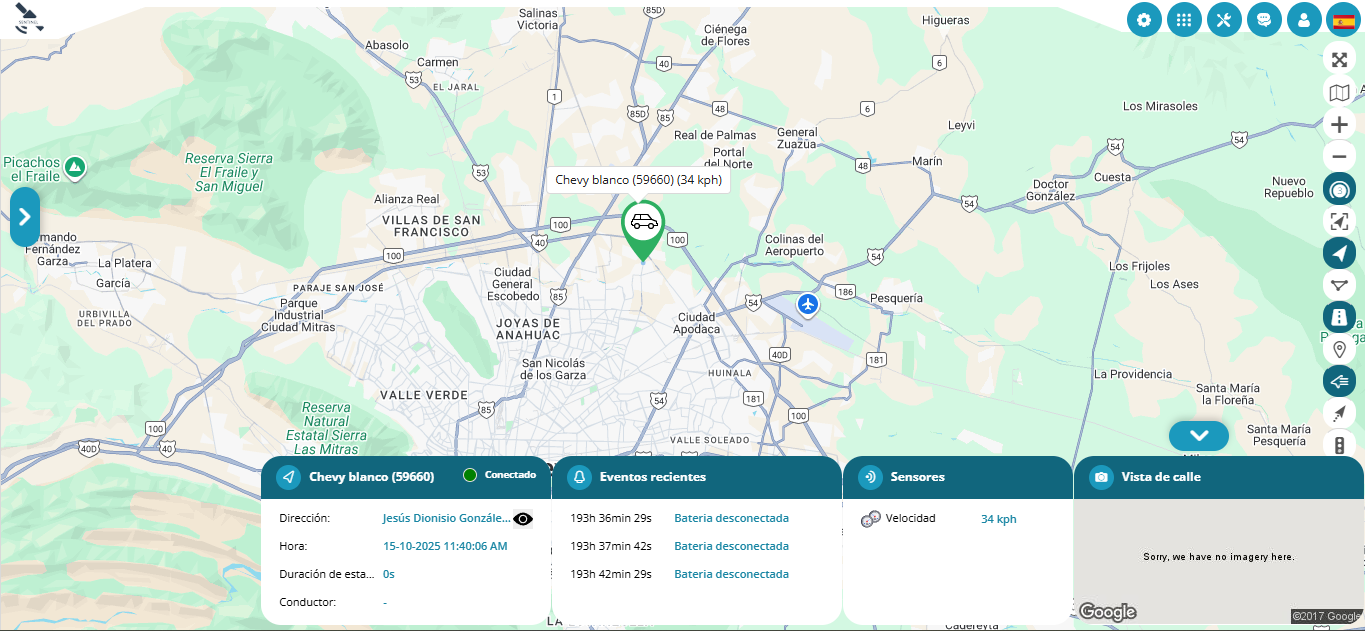This screenshot has height=631, width=1365.
Task: Open the settings gear icon
Action: (1144, 19)
